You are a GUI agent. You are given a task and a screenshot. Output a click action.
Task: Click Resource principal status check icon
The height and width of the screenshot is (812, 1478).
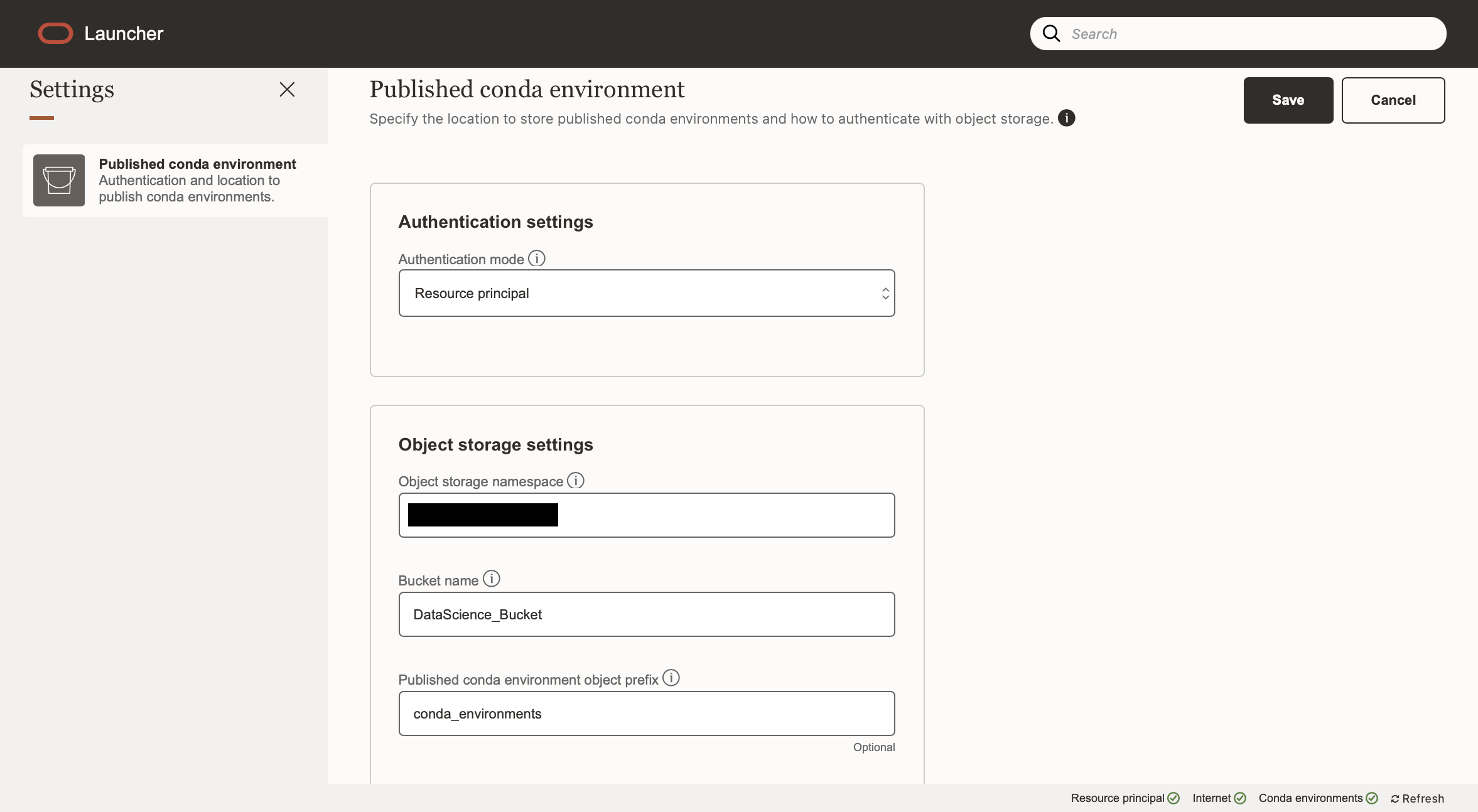point(1173,798)
